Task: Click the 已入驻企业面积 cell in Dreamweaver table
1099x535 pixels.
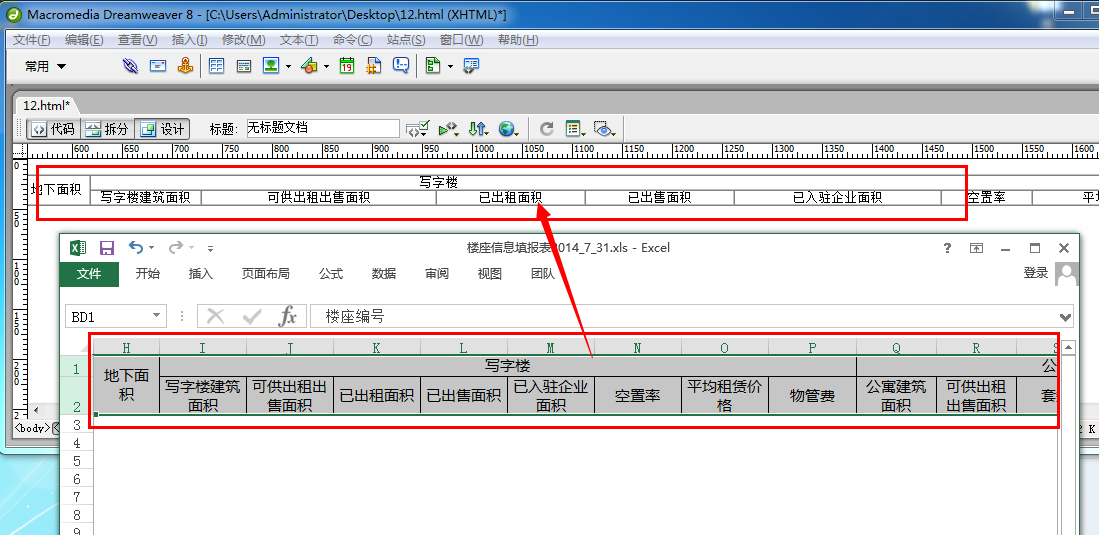Action: click(x=838, y=198)
